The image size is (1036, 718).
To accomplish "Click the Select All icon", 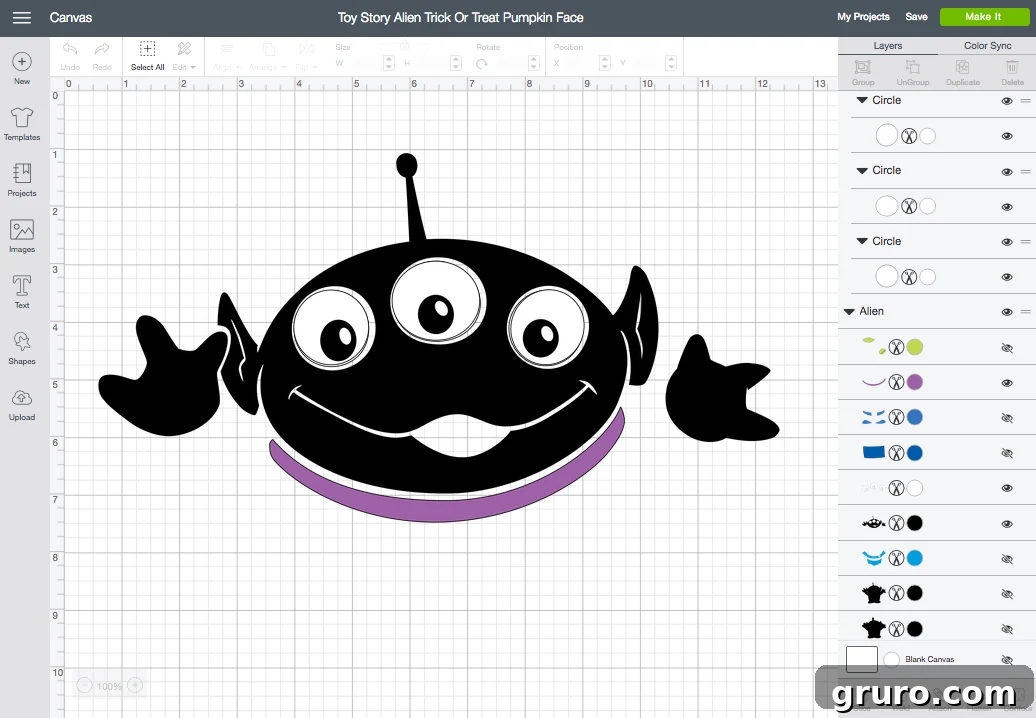I will tap(147, 49).
